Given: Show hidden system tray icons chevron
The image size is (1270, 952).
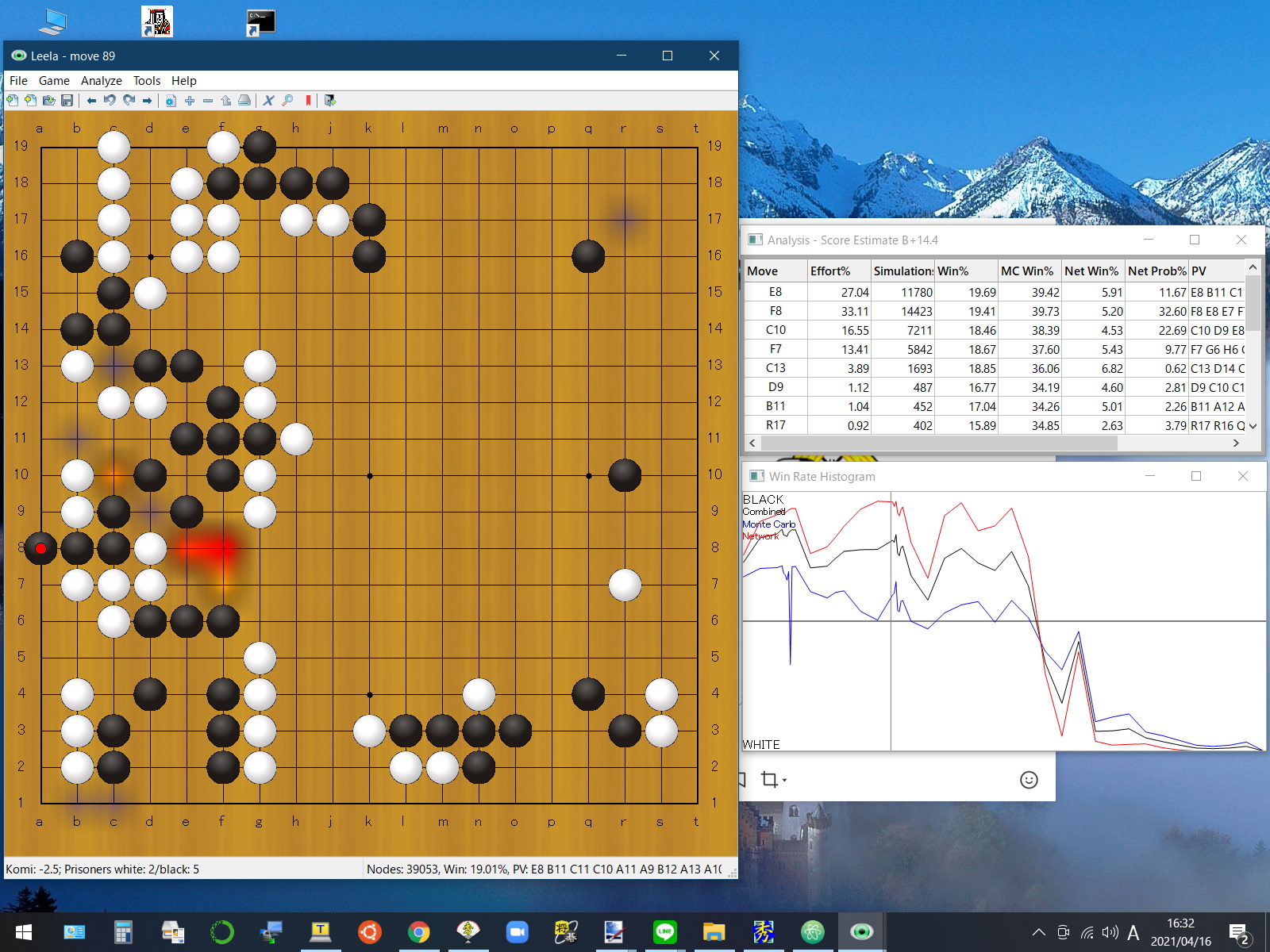Looking at the screenshot, I should (x=1038, y=933).
